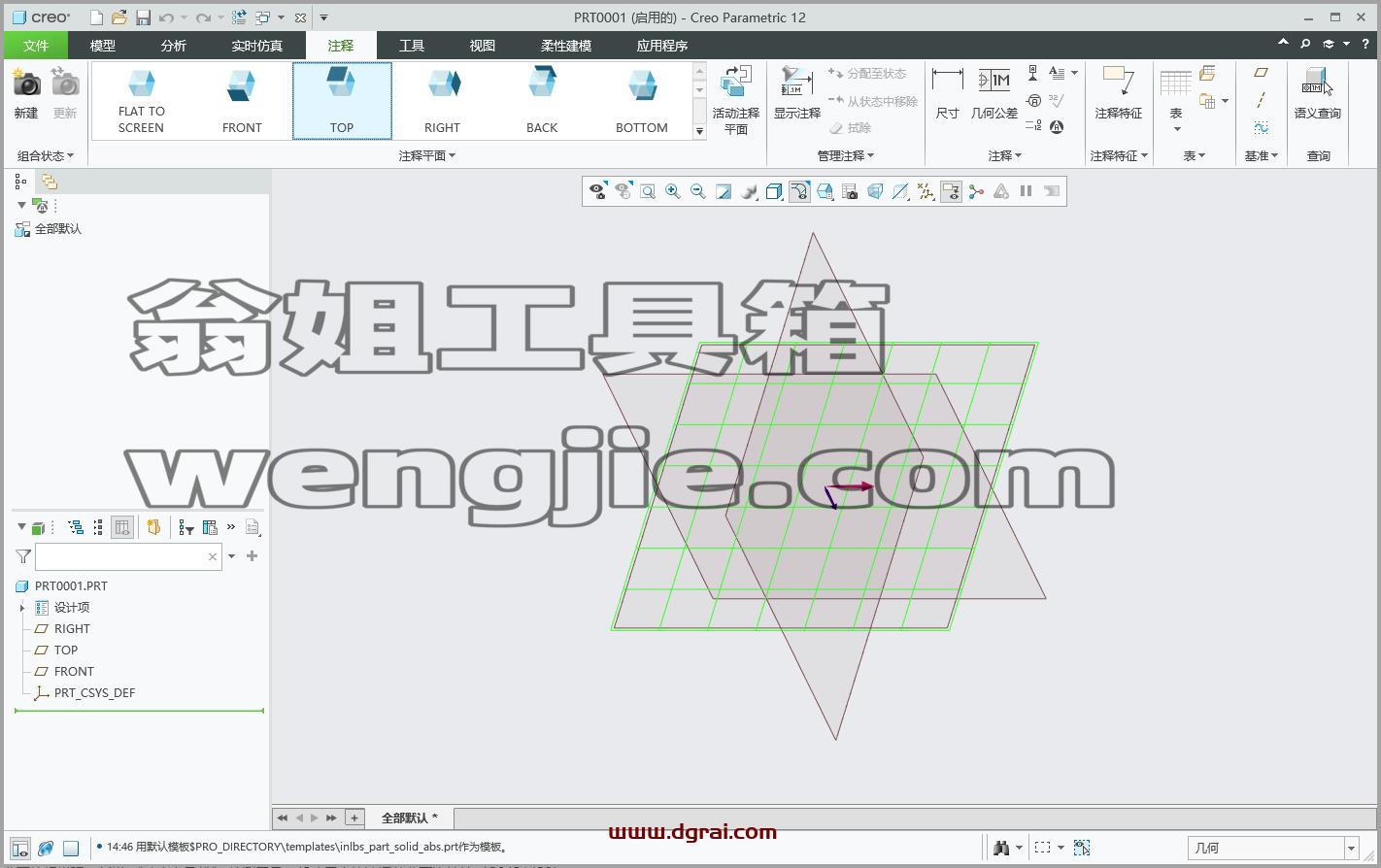Click the datum plane icon in 基准 group
Viewport: 1381px width, 868px height.
(1261, 73)
